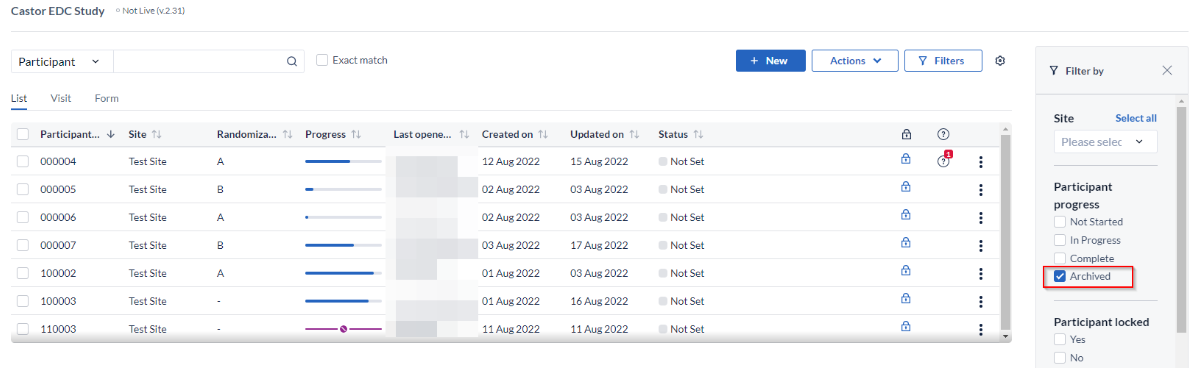The image size is (1200, 368).
Task: Click the Select all sites link
Action: 1136,118
